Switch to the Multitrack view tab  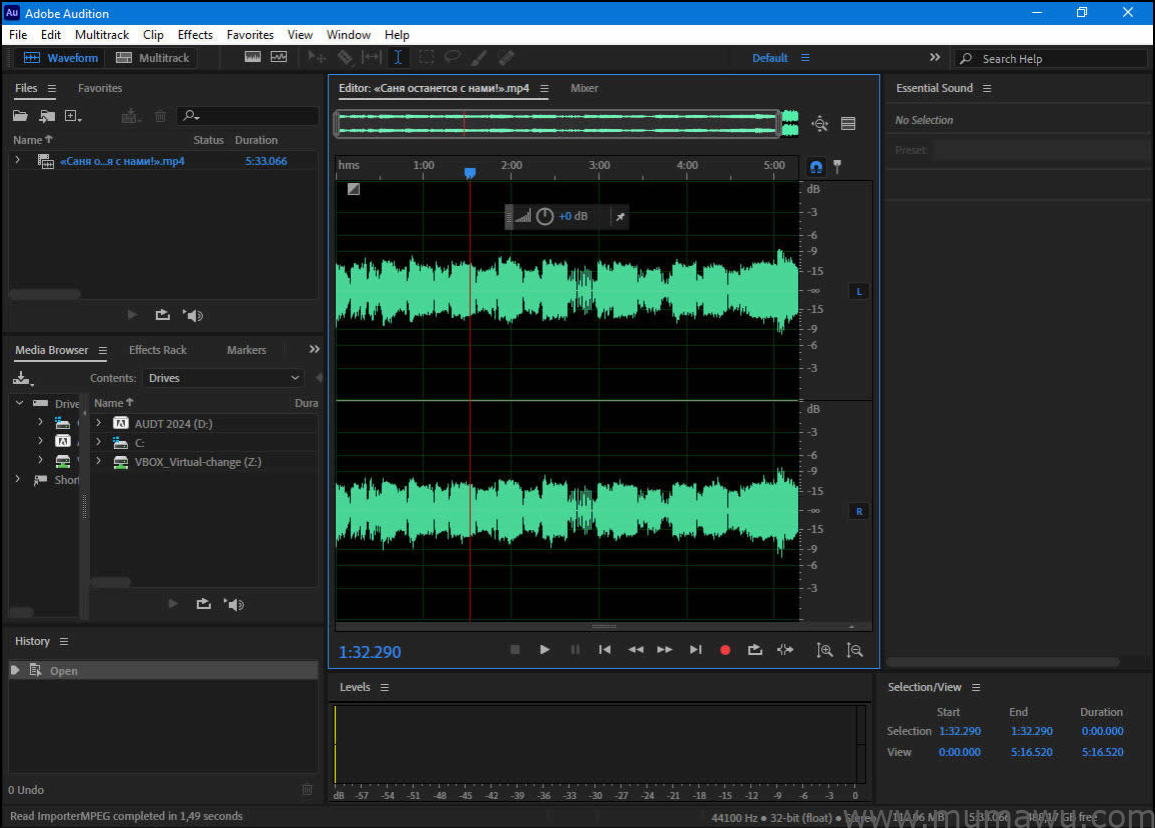tap(152, 57)
